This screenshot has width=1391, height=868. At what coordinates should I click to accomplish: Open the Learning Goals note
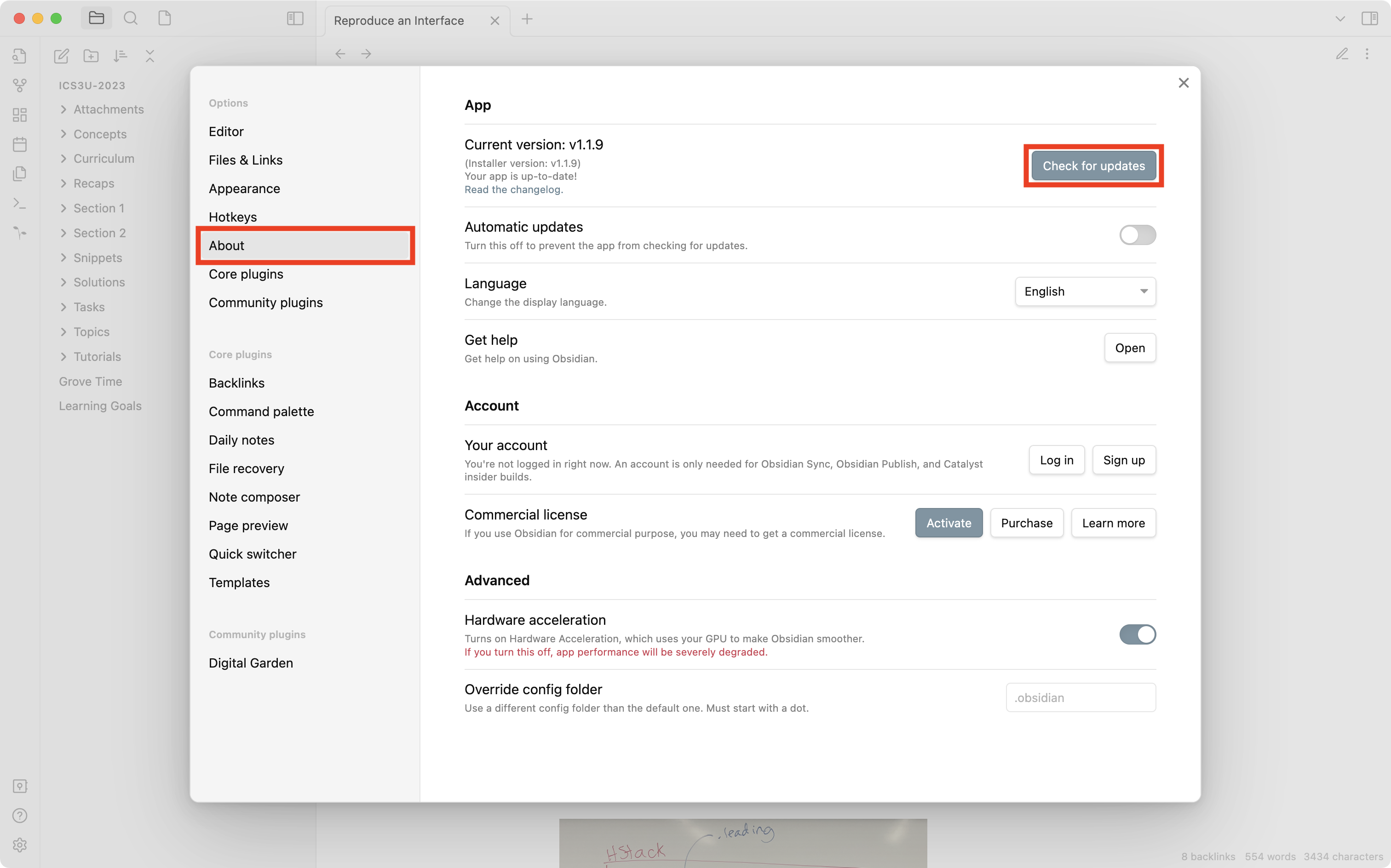click(100, 406)
